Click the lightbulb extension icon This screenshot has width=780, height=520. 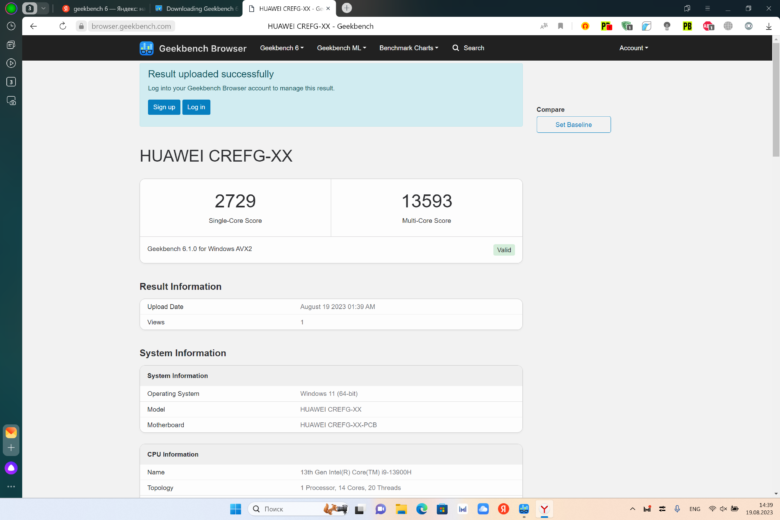pyautogui.click(x=667, y=26)
